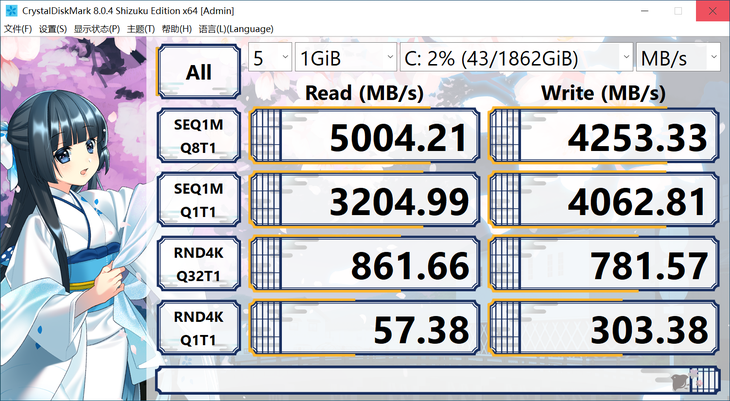Start the SEQ1M Q1T1 test

(199, 200)
